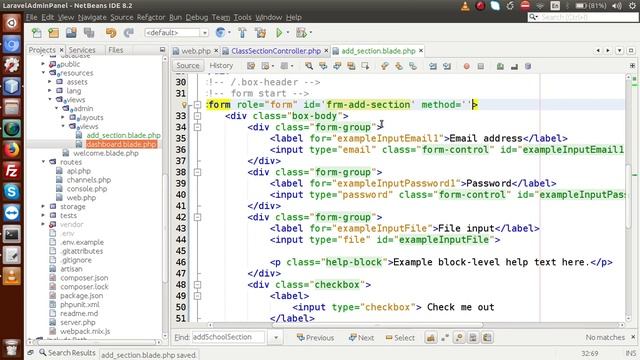Click the New File toolbar icon
Viewport: 640px width, 360px height.
click(x=37, y=33)
